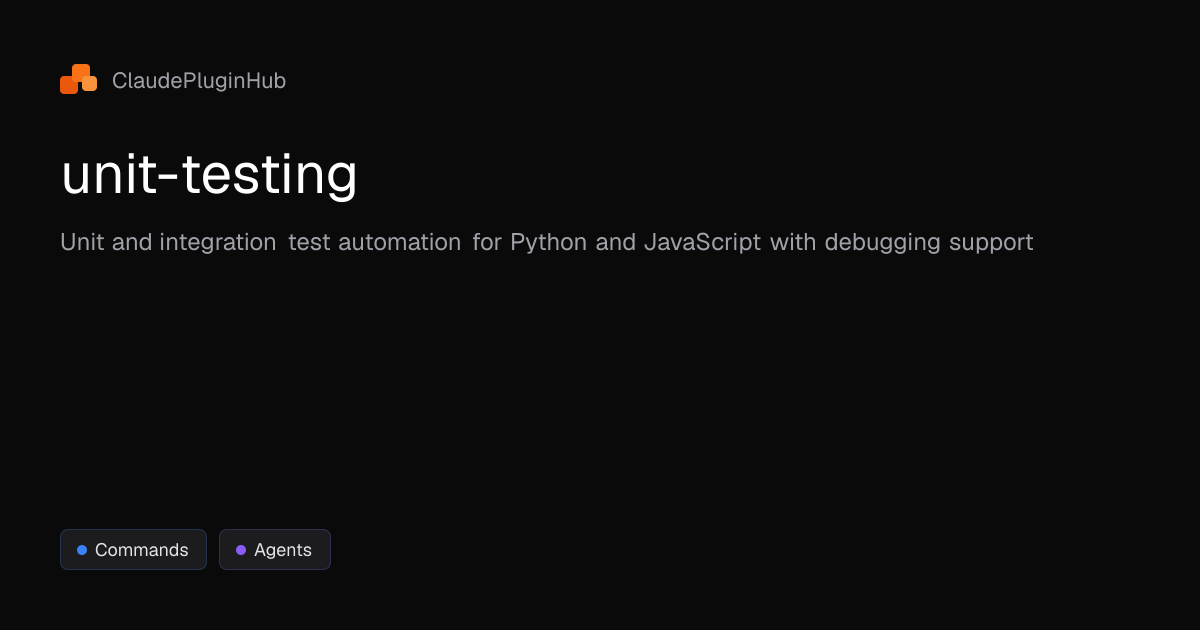The image size is (1200, 630).
Task: Click the Commands label text
Action: 142,550
